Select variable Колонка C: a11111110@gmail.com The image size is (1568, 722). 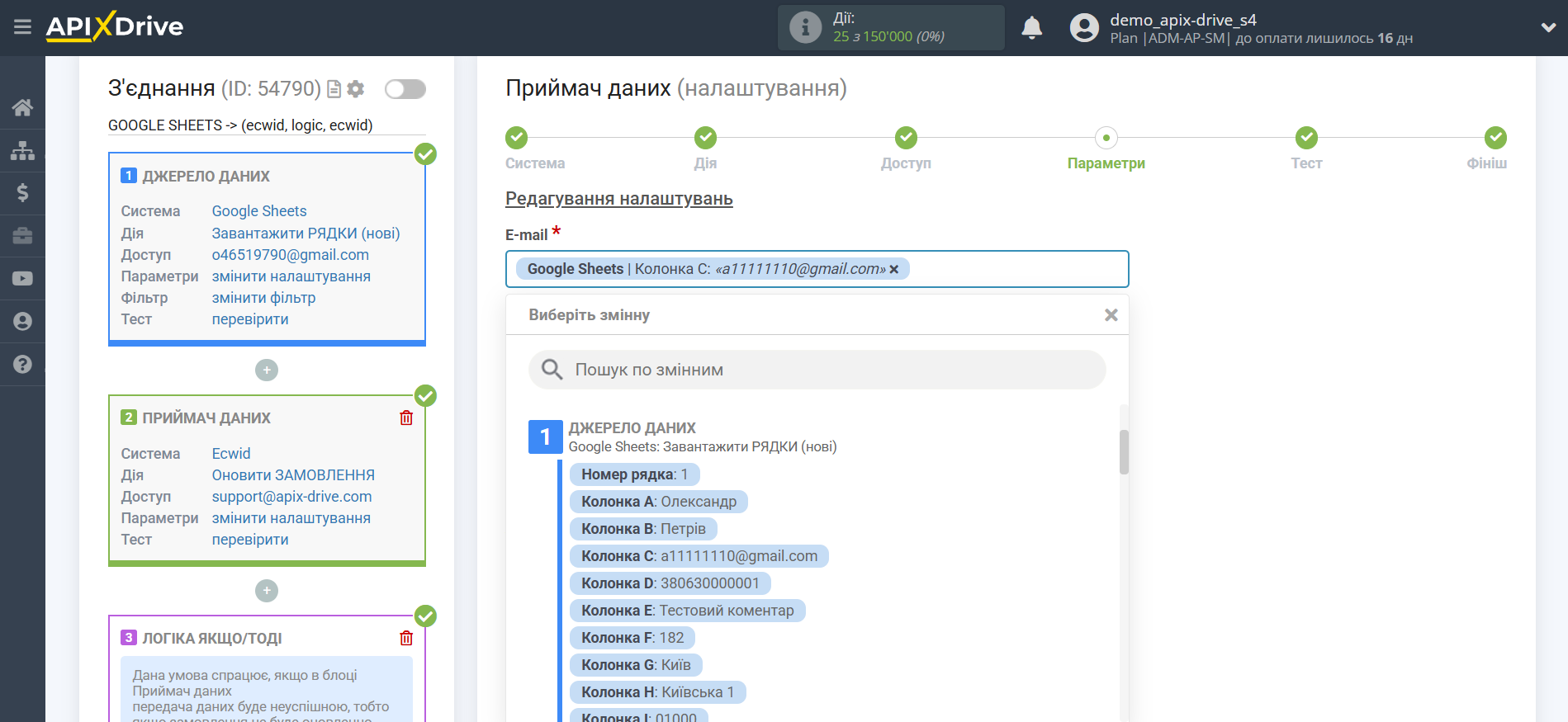pyautogui.click(x=699, y=556)
